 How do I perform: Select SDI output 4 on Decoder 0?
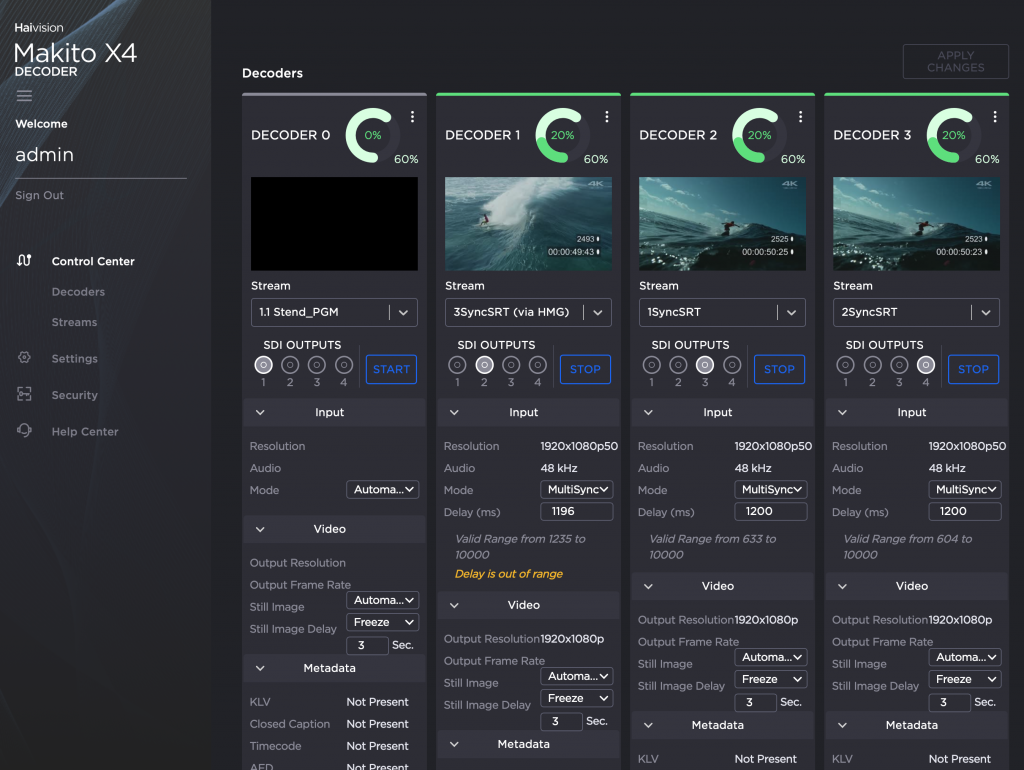click(344, 365)
